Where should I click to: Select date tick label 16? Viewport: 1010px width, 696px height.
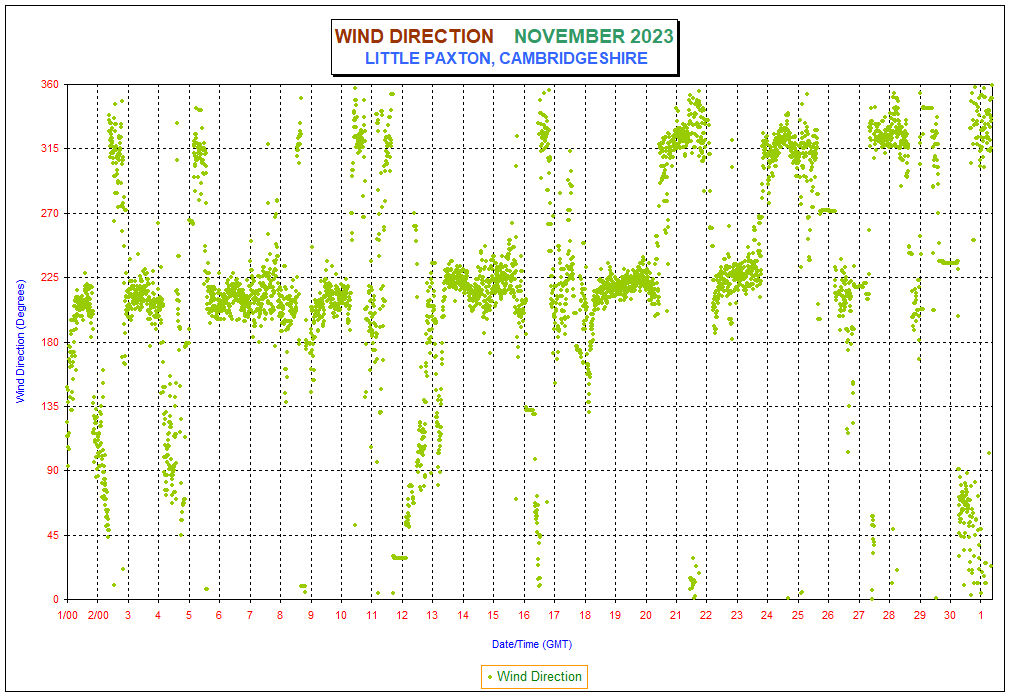click(524, 615)
